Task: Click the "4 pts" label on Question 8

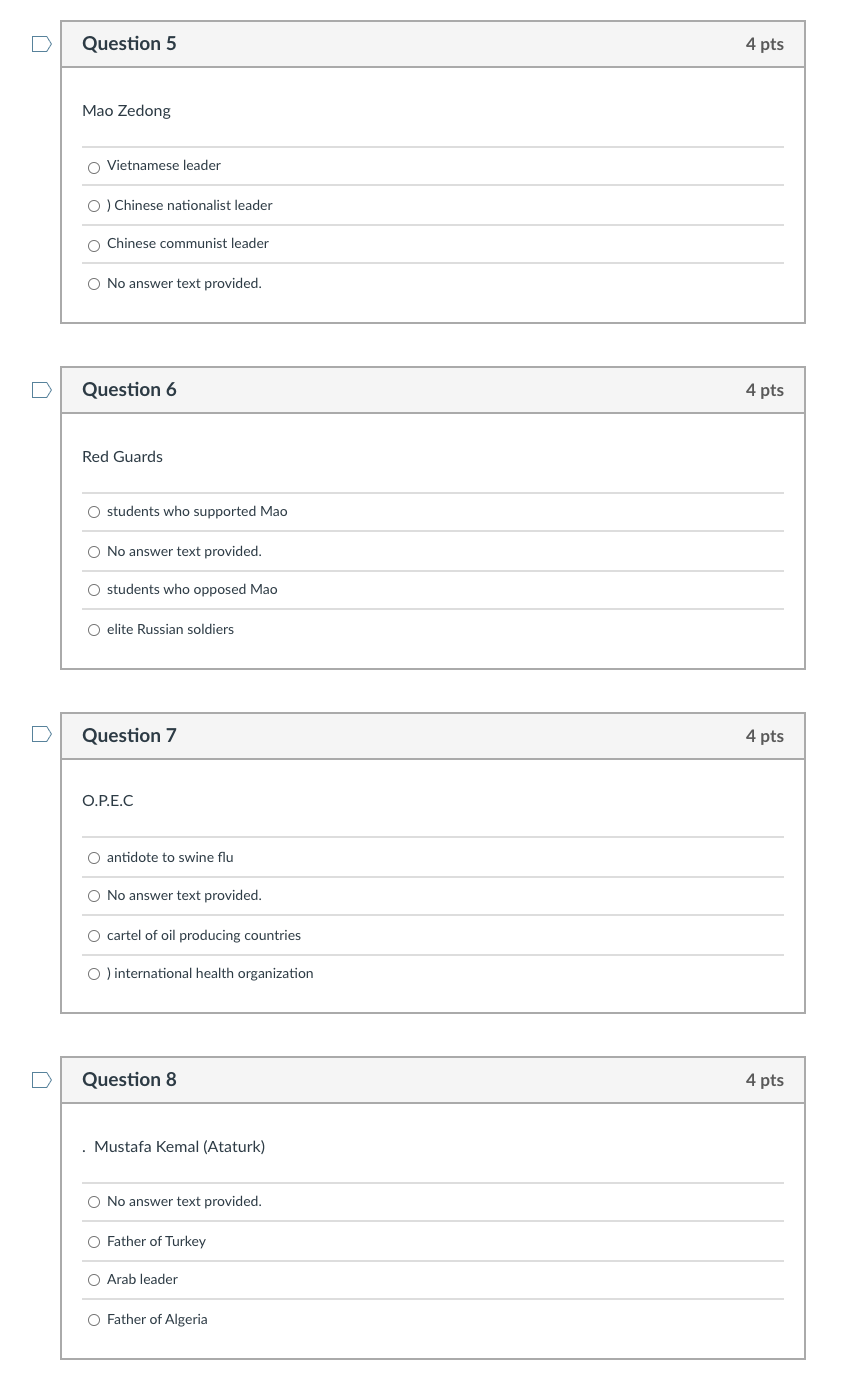Action: point(764,1079)
